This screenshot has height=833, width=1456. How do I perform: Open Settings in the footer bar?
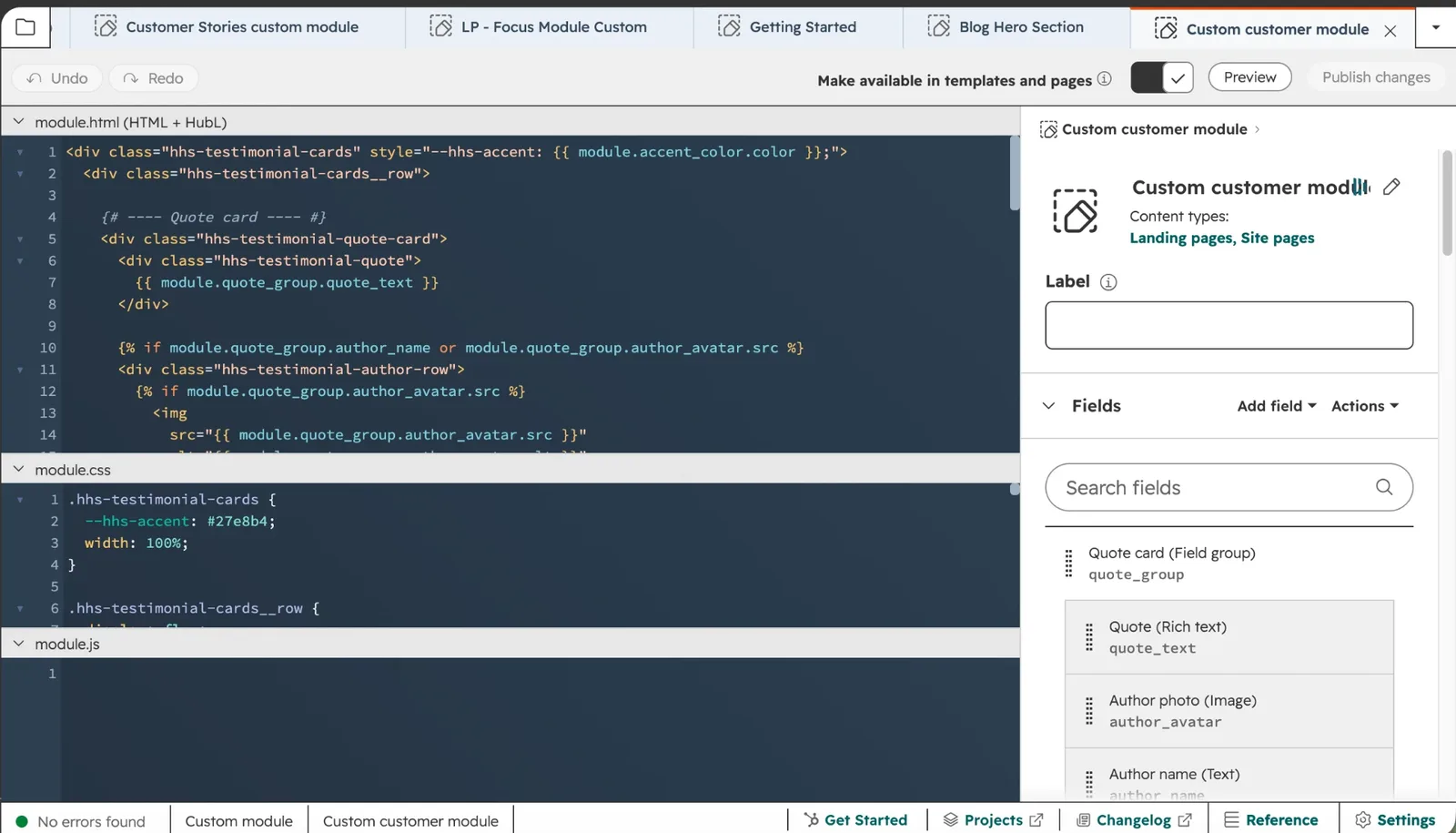point(1395,820)
